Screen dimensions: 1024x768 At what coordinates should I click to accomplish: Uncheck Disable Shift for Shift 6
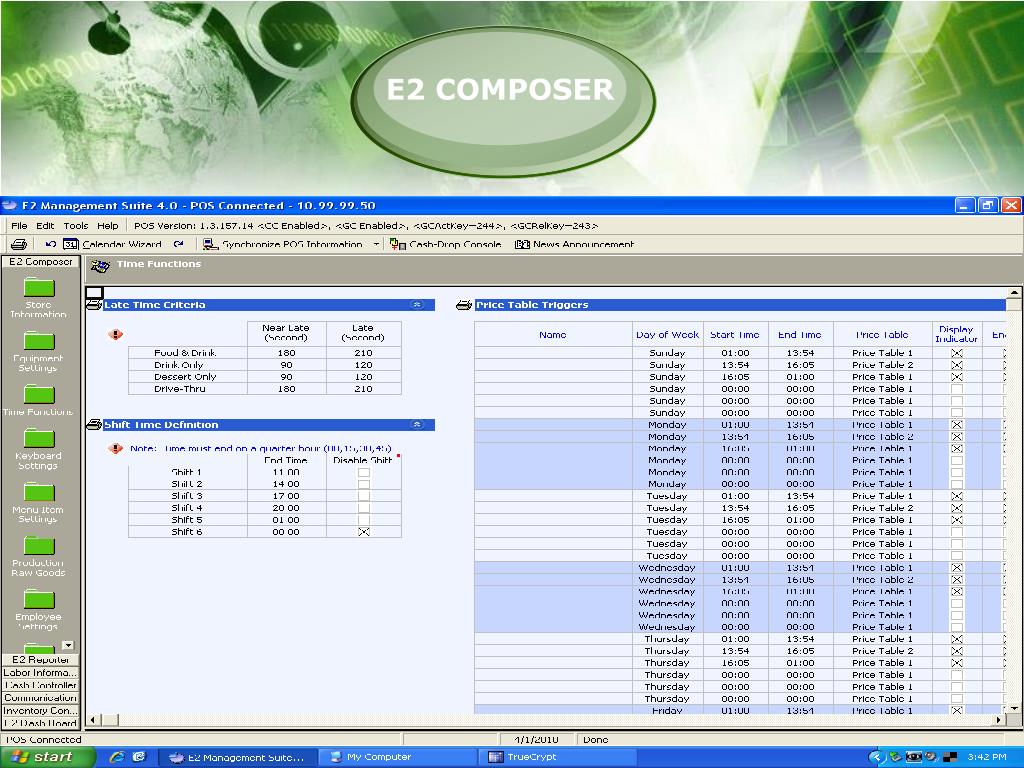tap(364, 532)
